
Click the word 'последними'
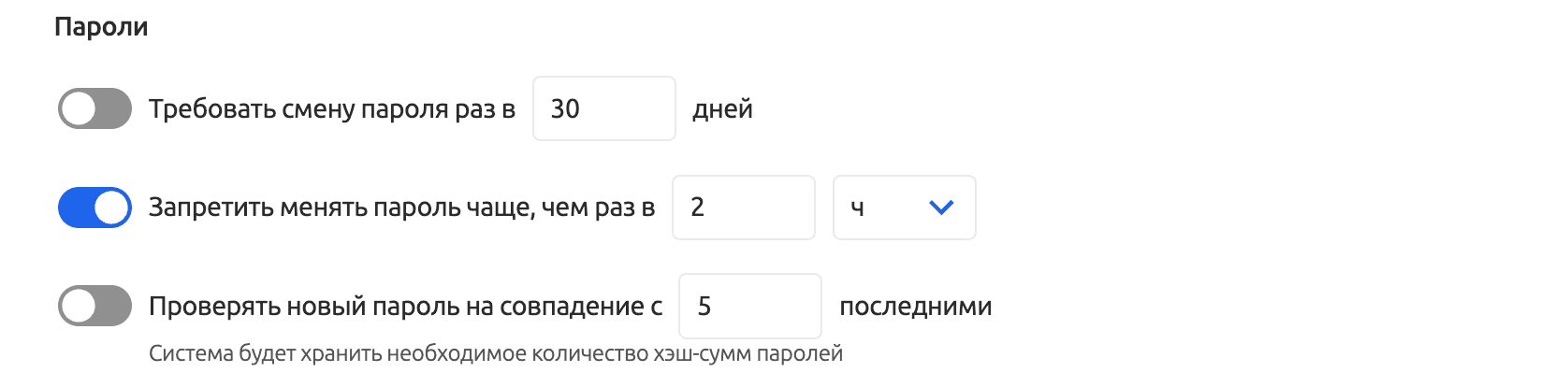pyautogui.click(x=915, y=307)
